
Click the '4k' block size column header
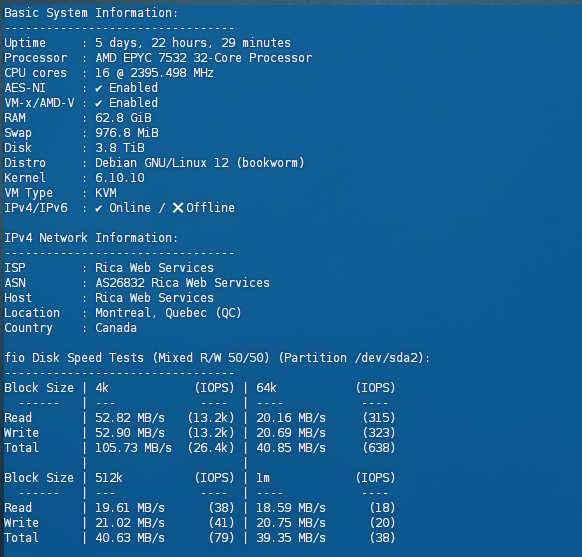102,388
